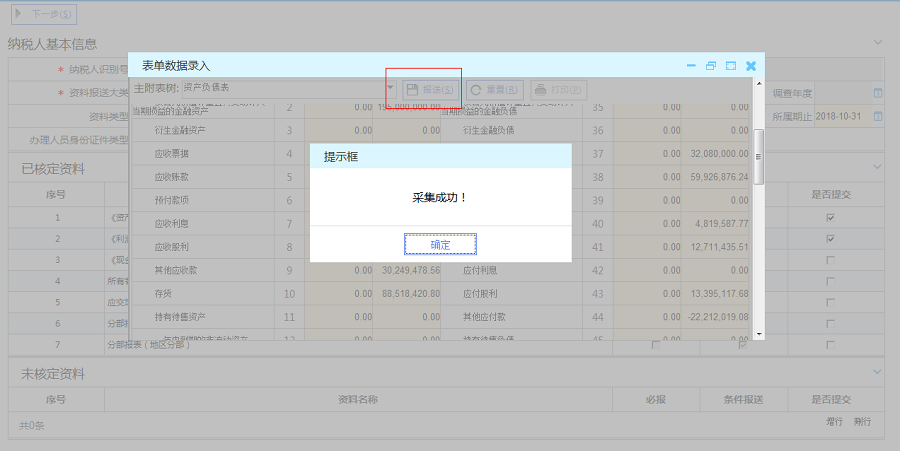The width and height of the screenshot is (900, 451).
Task: Select the 持有待售资产 row label
Action: point(180,317)
